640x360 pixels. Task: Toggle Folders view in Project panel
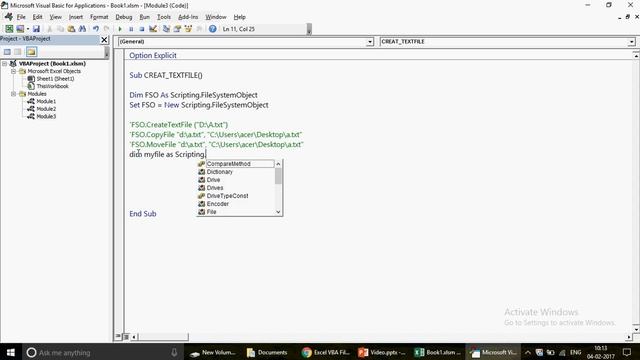(31, 52)
